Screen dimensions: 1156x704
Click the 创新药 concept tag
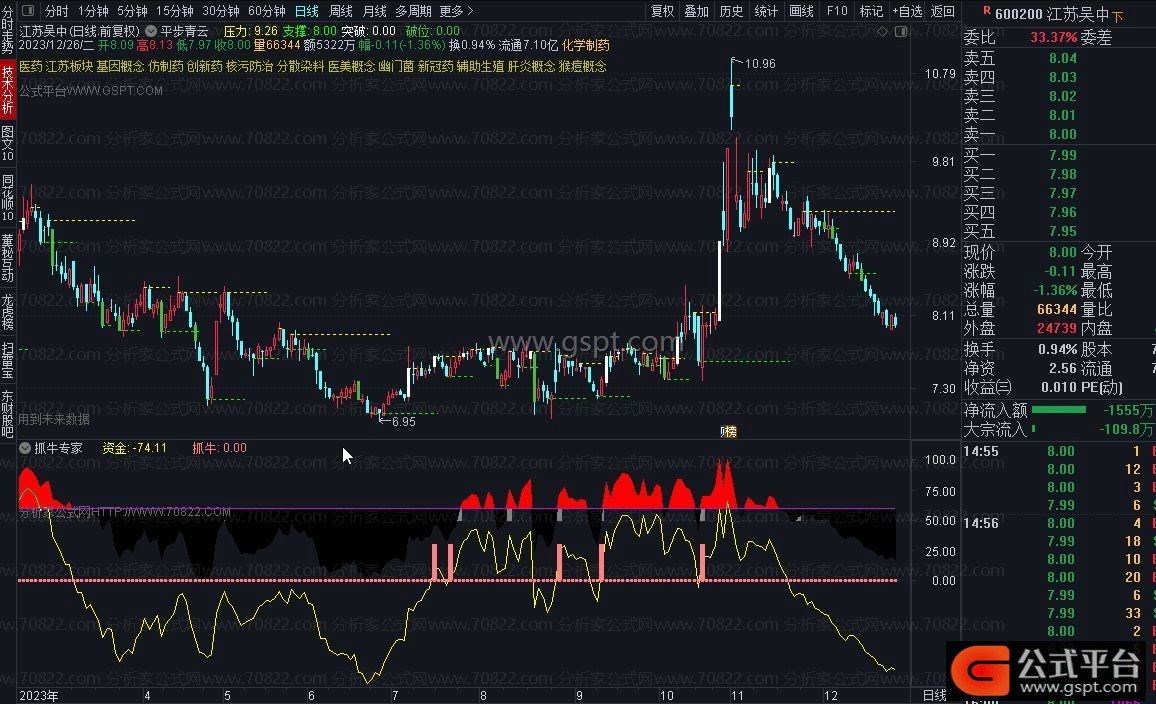(x=204, y=66)
